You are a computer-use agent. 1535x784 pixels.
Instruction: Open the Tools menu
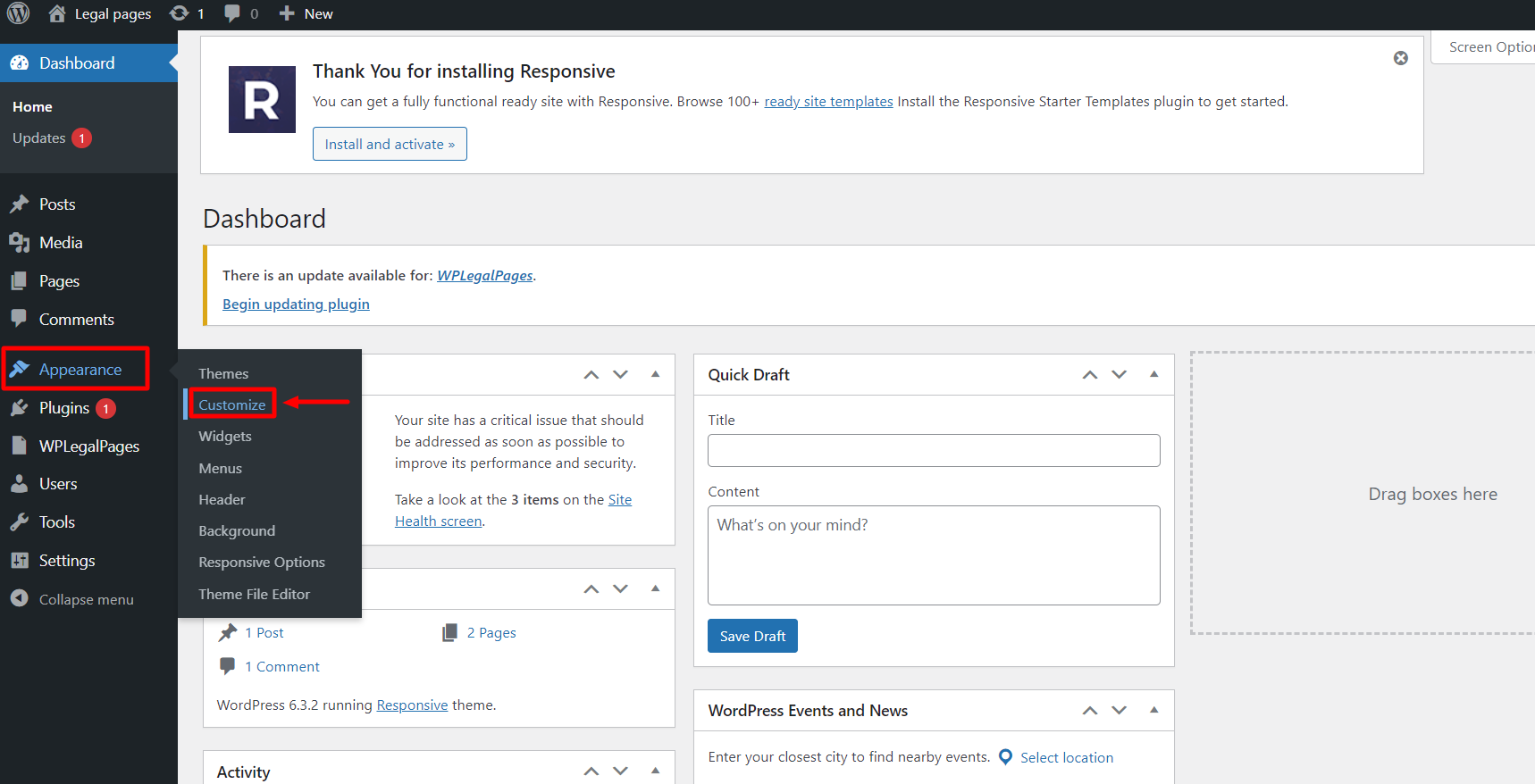[57, 522]
